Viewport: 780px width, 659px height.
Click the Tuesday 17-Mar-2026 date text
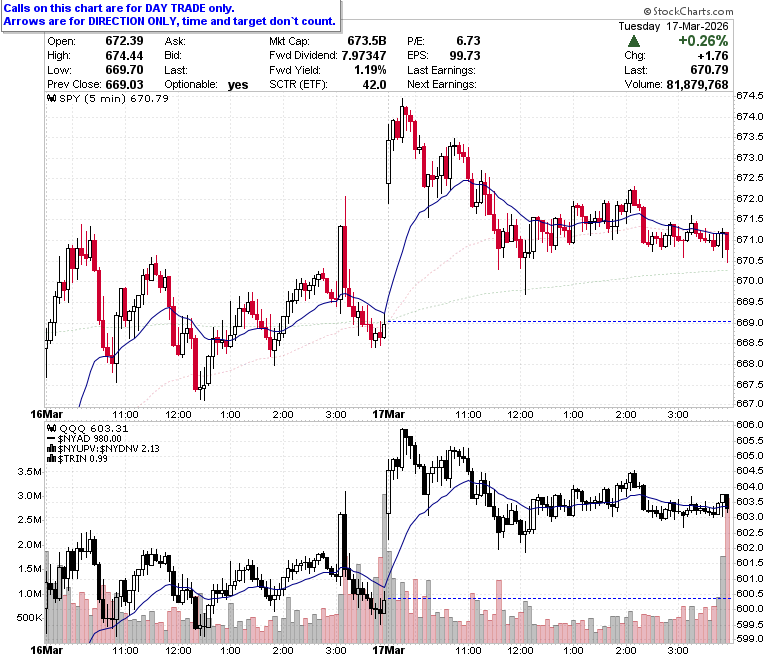pyautogui.click(x=673, y=26)
